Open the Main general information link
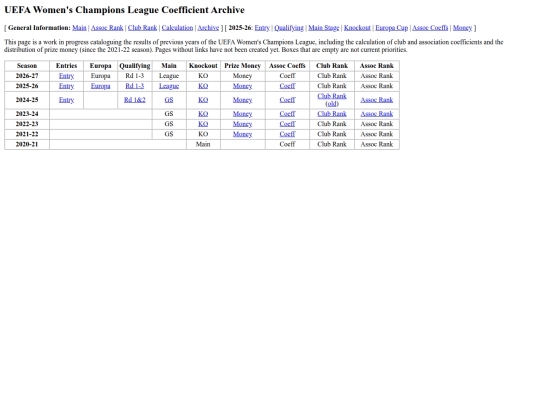The width and height of the screenshot is (540, 405). click(79, 28)
